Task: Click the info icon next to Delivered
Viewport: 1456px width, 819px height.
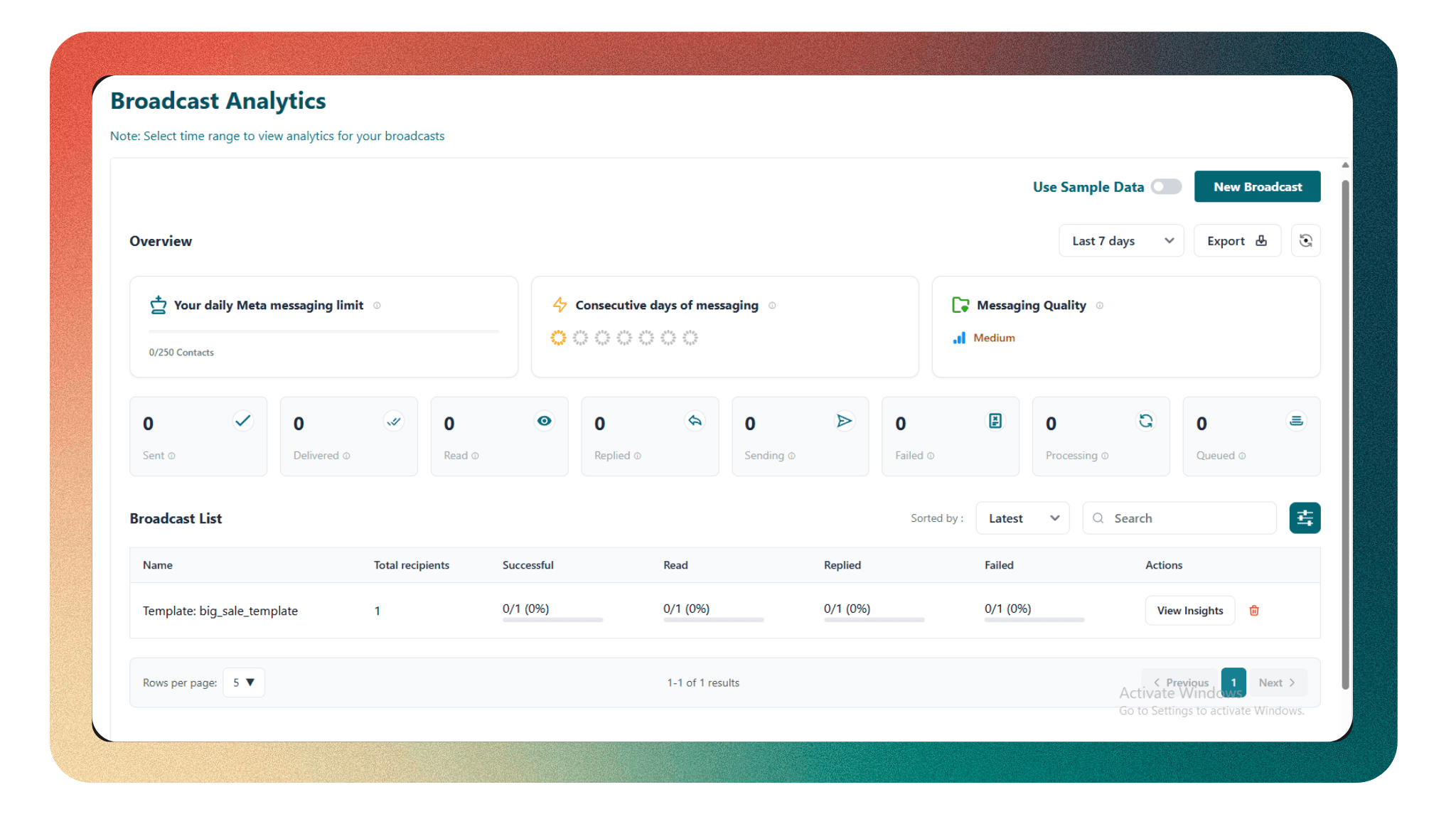Action: pos(346,456)
